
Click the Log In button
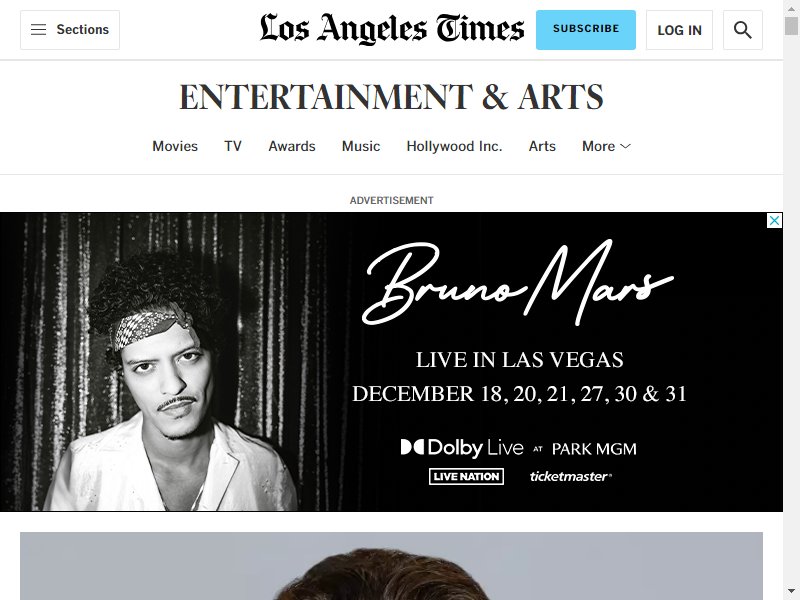pos(679,30)
